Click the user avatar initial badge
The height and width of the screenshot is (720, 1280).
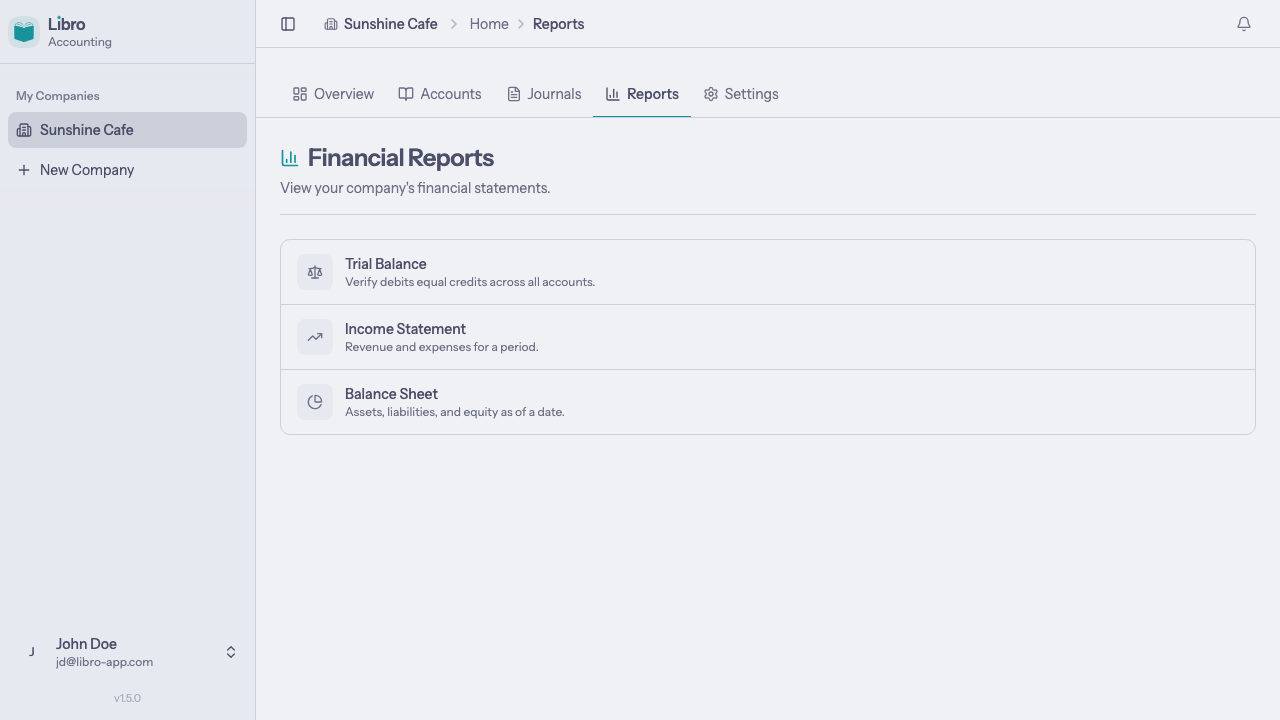pyautogui.click(x=31, y=651)
